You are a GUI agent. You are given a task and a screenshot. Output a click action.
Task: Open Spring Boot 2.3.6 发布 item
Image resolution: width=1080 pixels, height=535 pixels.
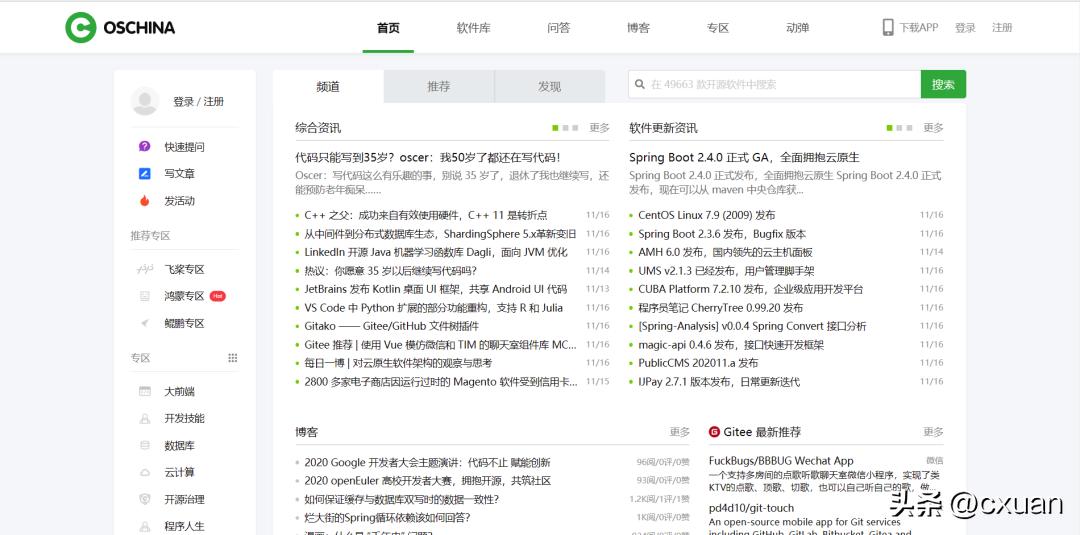coord(722,234)
